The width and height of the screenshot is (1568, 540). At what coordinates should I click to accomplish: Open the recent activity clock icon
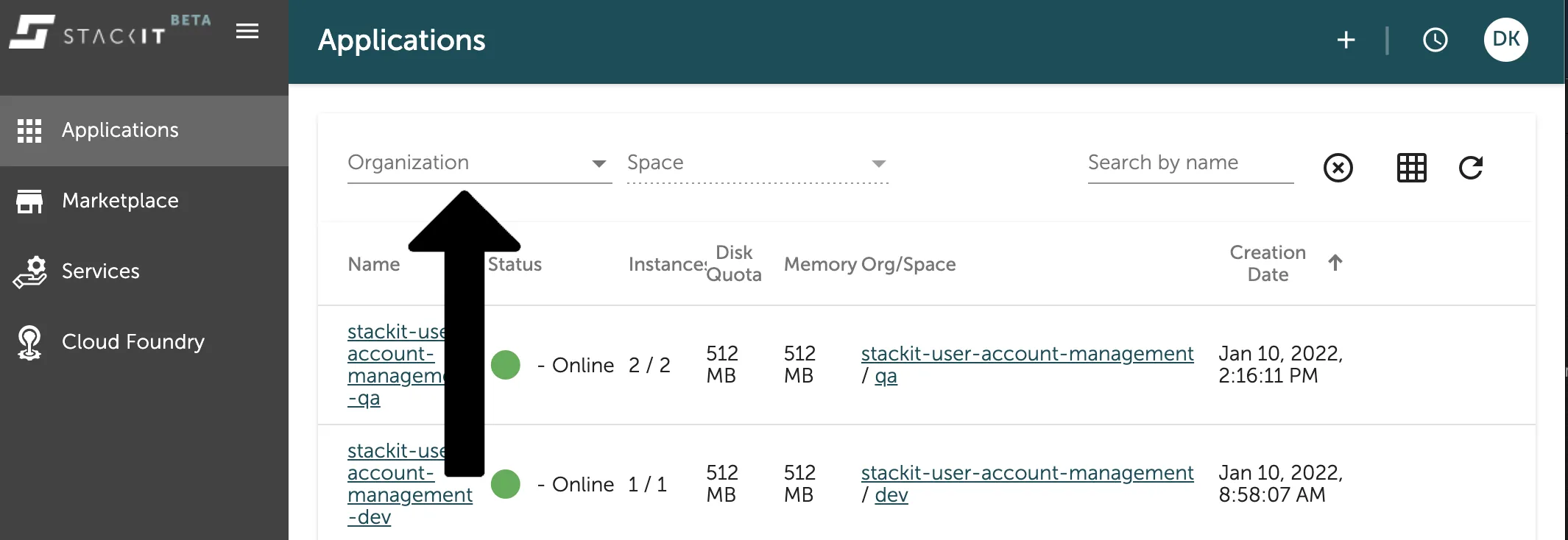[x=1435, y=40]
